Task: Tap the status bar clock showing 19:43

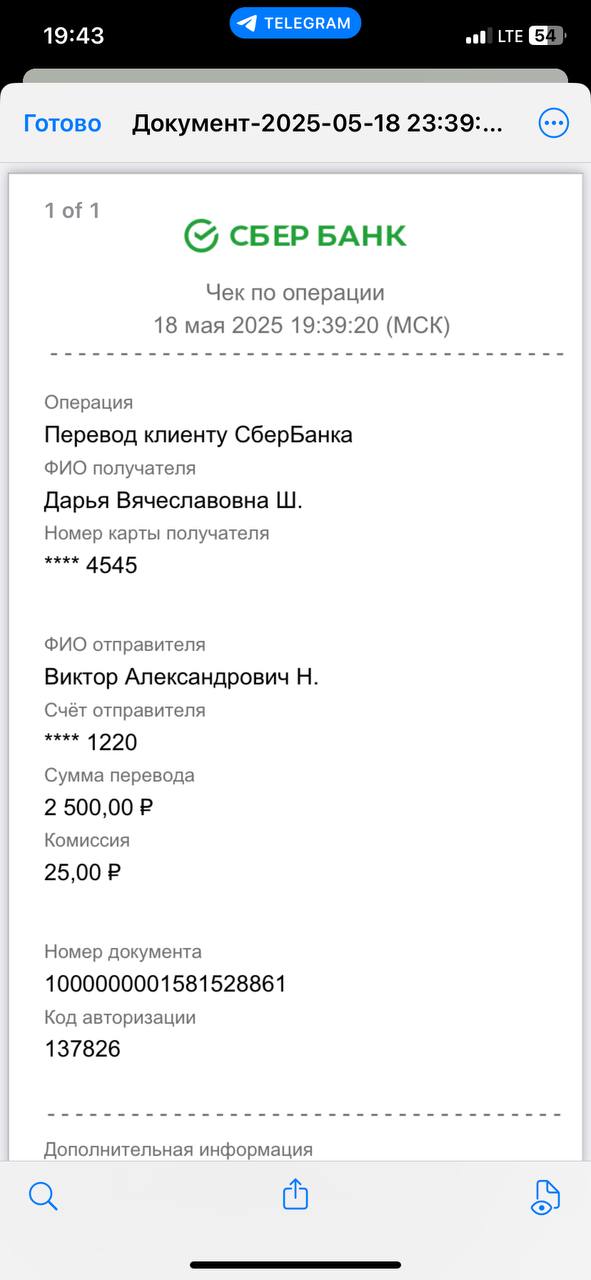Action: (x=73, y=35)
